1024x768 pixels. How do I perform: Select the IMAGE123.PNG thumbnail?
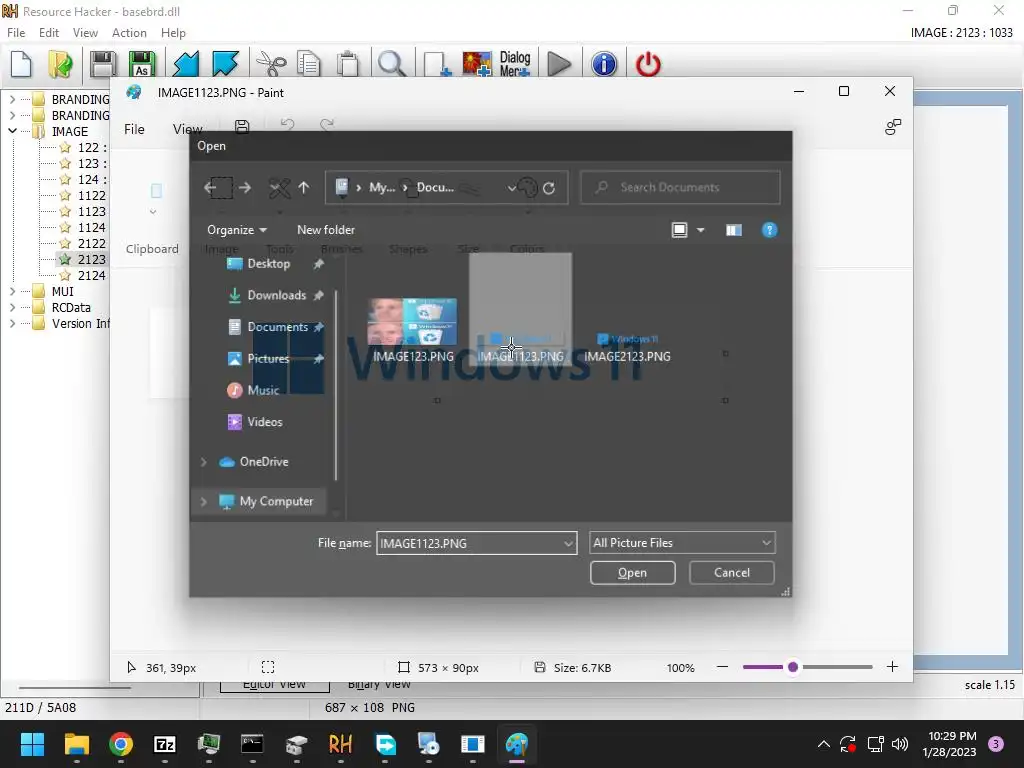pos(413,323)
